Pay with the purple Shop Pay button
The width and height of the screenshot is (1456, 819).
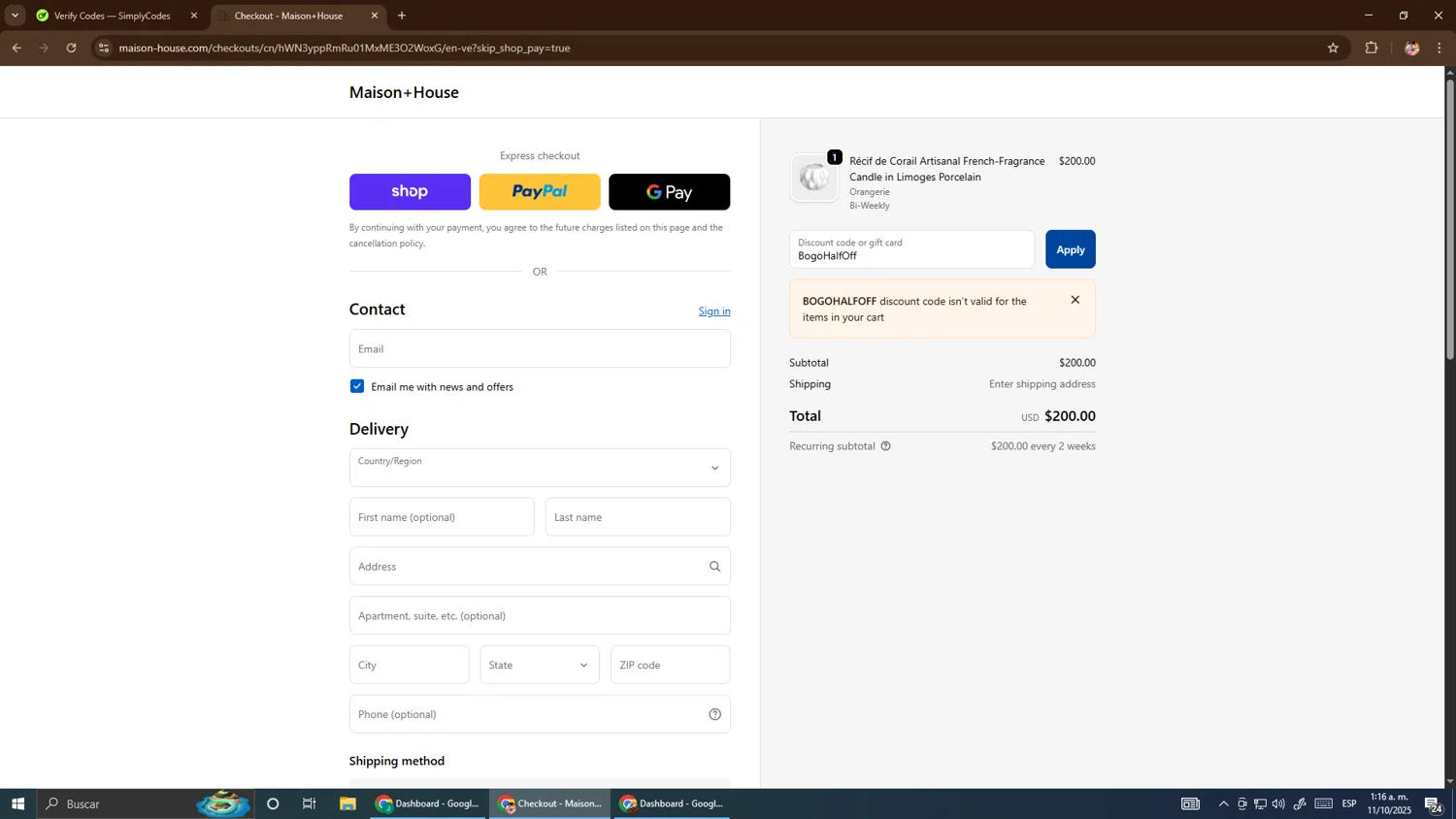point(410,192)
